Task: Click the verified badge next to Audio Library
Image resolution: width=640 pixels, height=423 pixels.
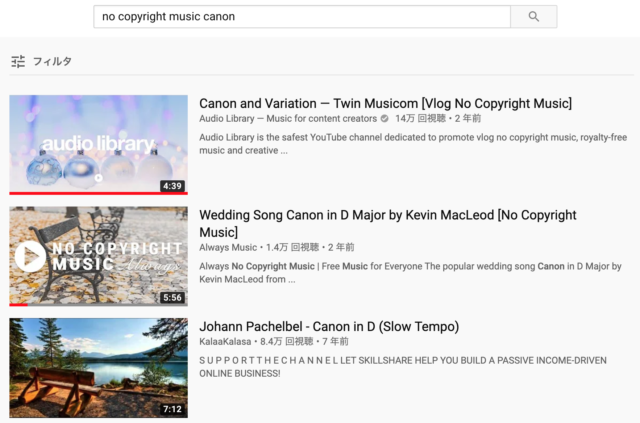Action: tap(384, 119)
